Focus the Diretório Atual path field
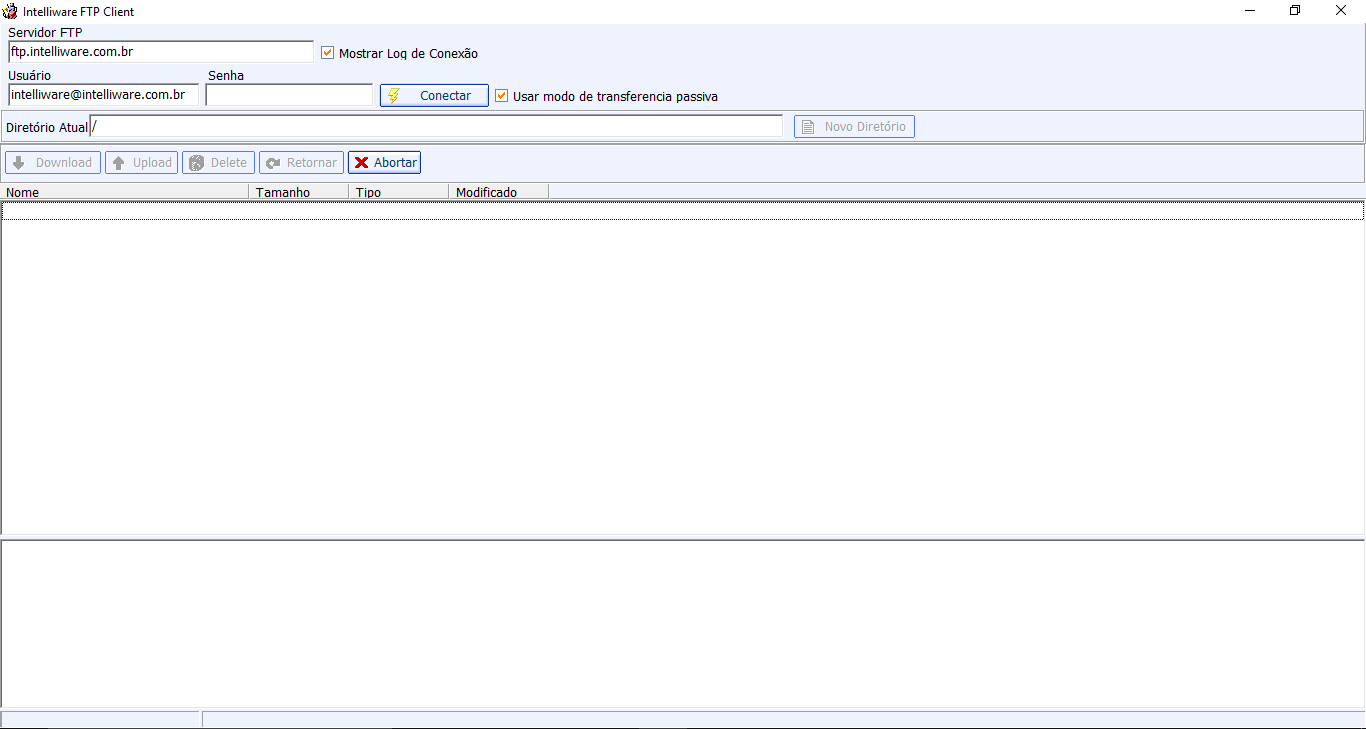Screen dimensions: 1366x729 tap(436, 127)
